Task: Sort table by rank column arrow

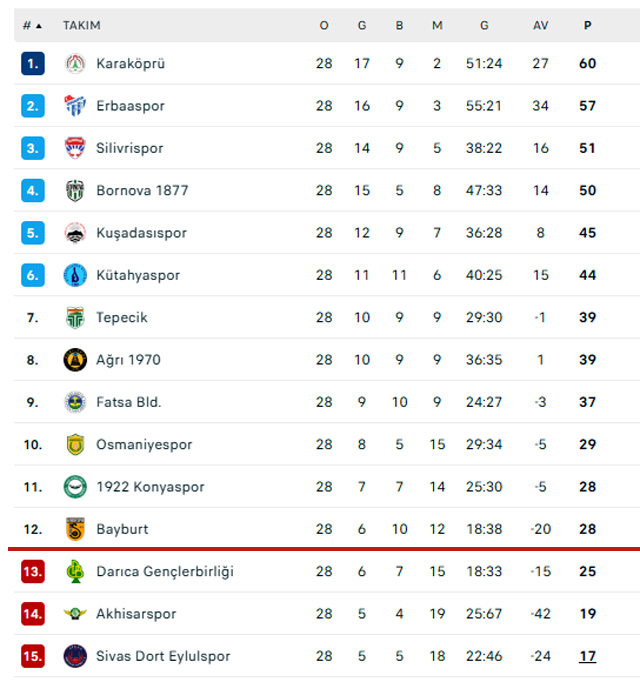Action: point(39,26)
